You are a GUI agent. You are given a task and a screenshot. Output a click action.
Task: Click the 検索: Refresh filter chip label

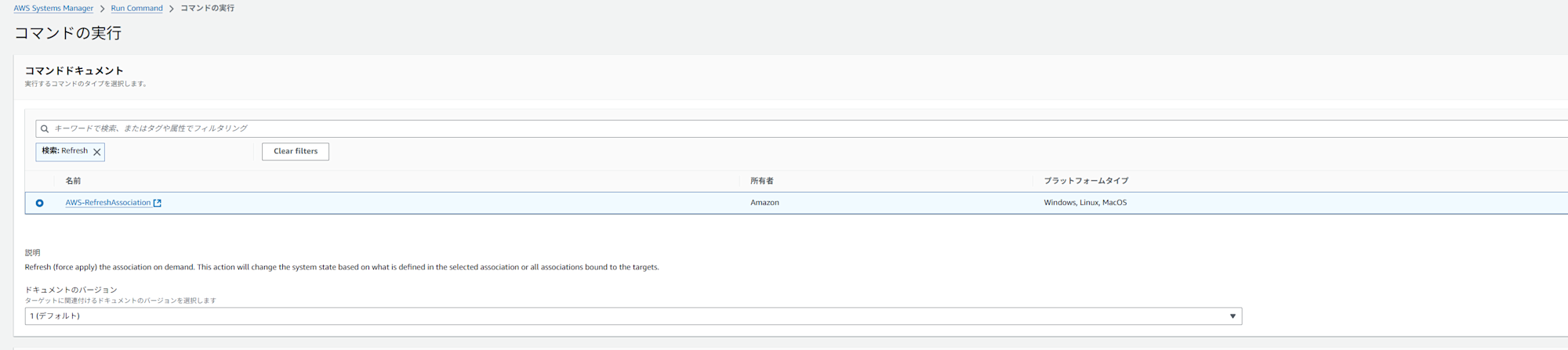[64, 151]
